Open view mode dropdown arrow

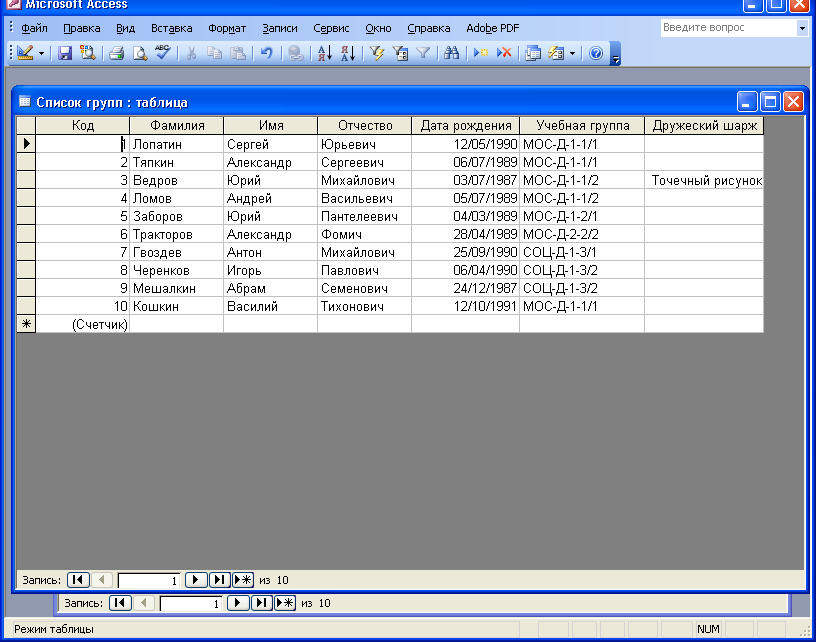[x=41, y=54]
